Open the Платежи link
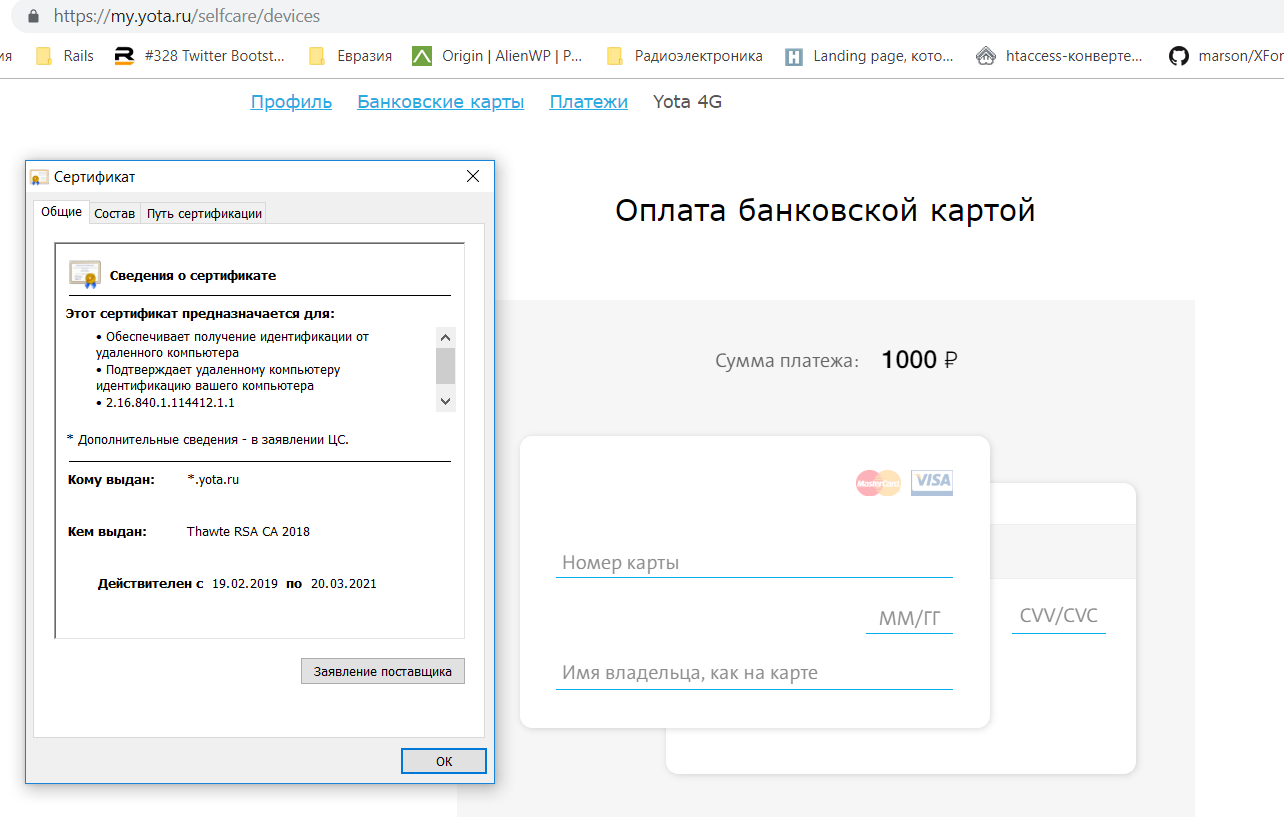The image size is (1284, 817). [x=588, y=102]
